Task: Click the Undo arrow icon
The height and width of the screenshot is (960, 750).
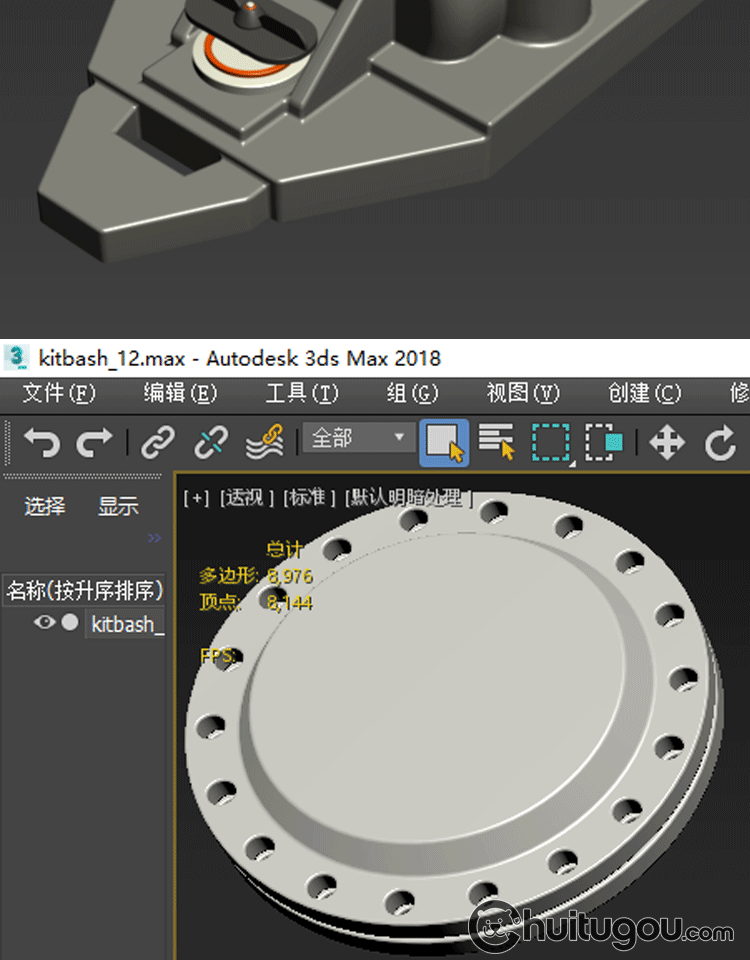Action: [42, 443]
